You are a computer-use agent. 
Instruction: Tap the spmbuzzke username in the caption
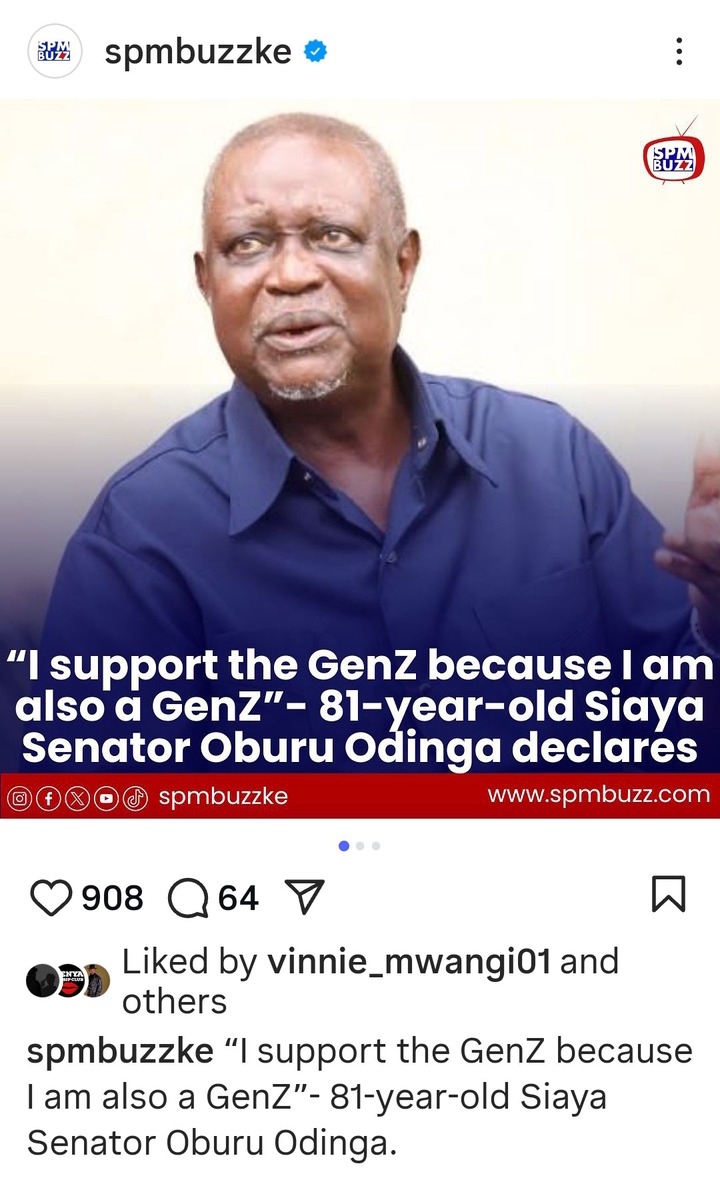click(x=120, y=1052)
